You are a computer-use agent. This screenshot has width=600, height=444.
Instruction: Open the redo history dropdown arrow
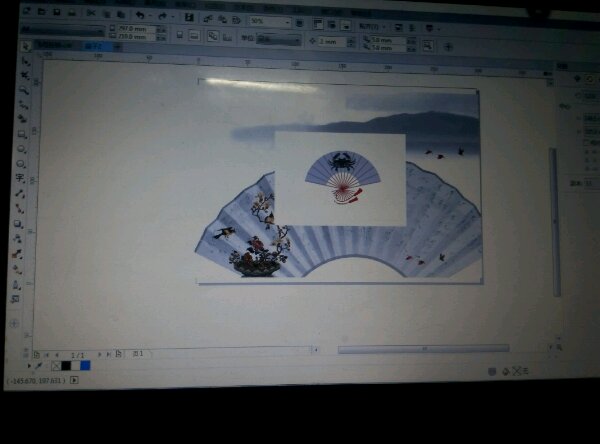click(x=173, y=16)
